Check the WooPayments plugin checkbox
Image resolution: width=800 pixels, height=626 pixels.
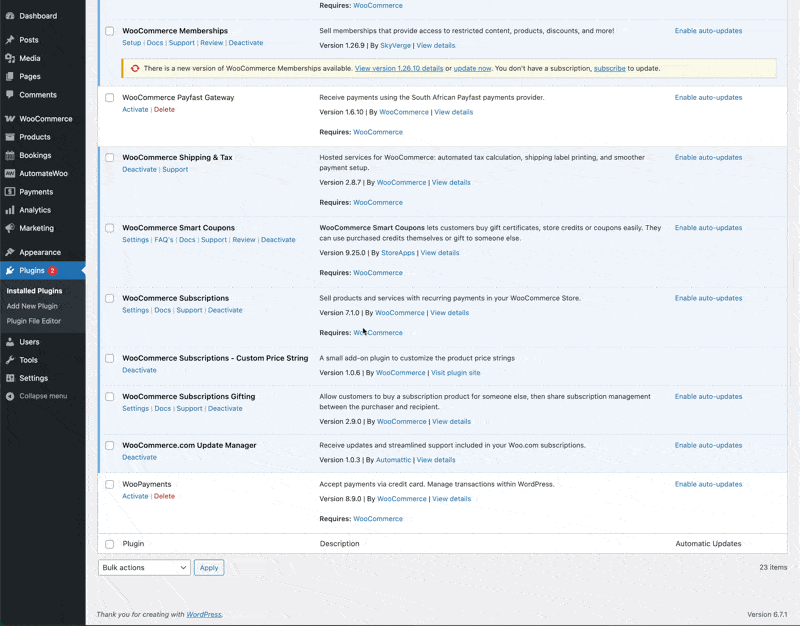pyautogui.click(x=110, y=484)
